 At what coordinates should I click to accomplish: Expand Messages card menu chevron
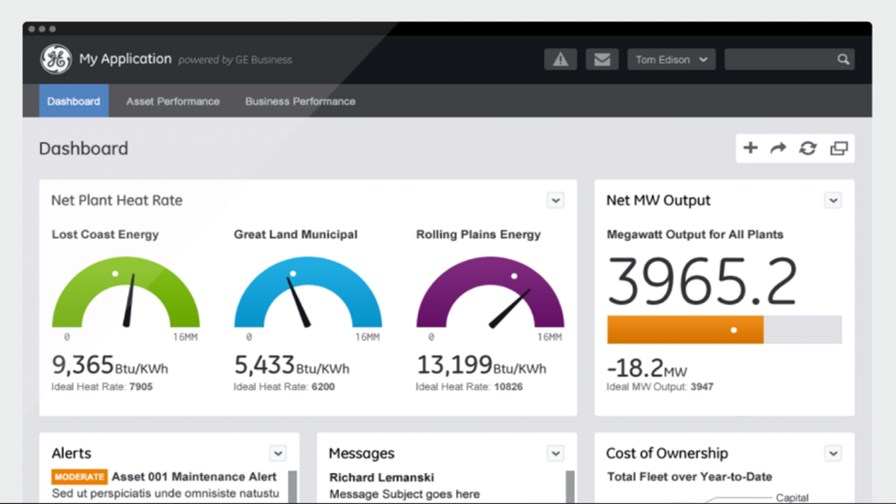[555, 454]
